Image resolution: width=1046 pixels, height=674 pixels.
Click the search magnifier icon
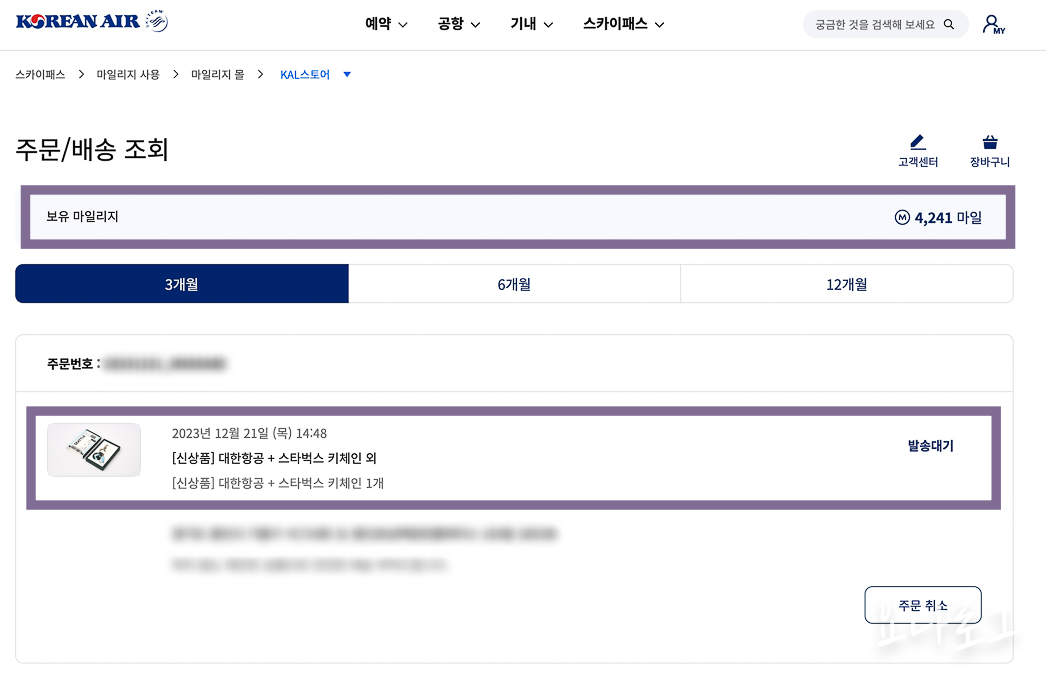click(948, 23)
